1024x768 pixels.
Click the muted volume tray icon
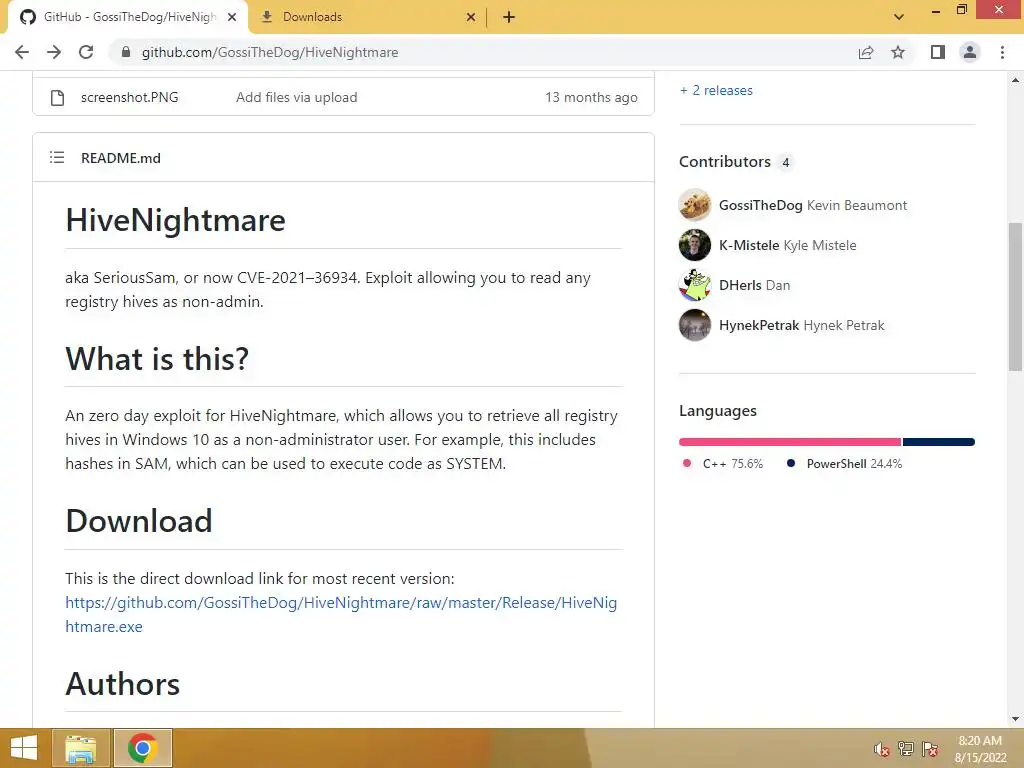[x=881, y=749]
